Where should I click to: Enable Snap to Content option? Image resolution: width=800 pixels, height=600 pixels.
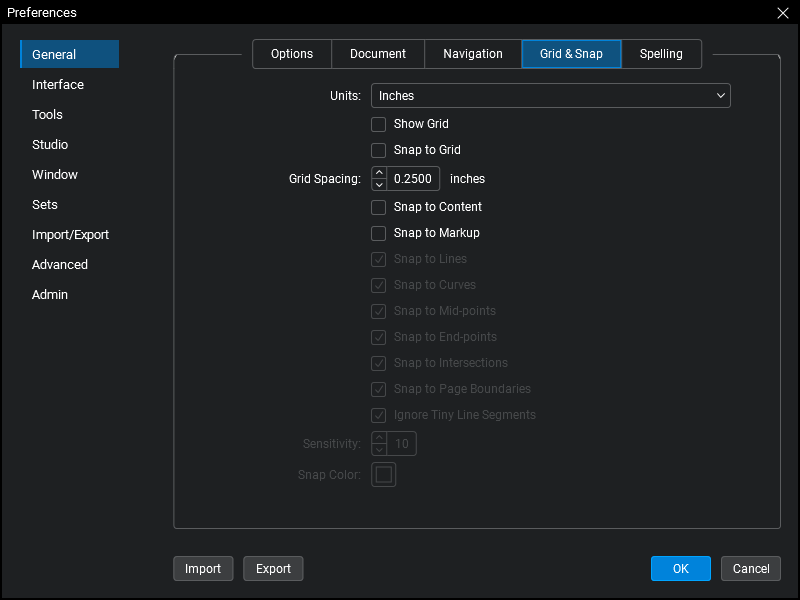(379, 207)
